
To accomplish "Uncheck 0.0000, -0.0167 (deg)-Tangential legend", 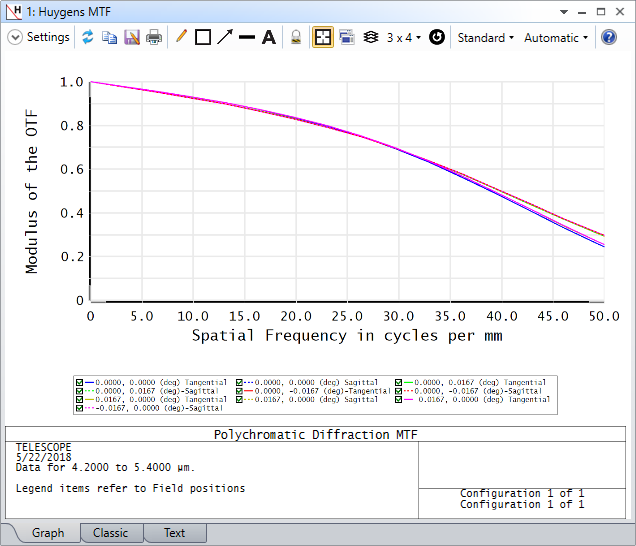I will pyautogui.click(x=239, y=391).
